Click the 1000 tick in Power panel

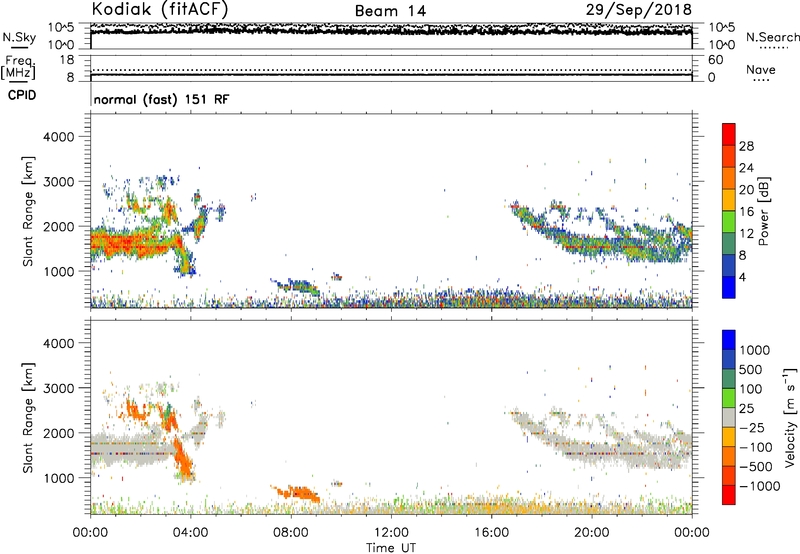(x=58, y=272)
